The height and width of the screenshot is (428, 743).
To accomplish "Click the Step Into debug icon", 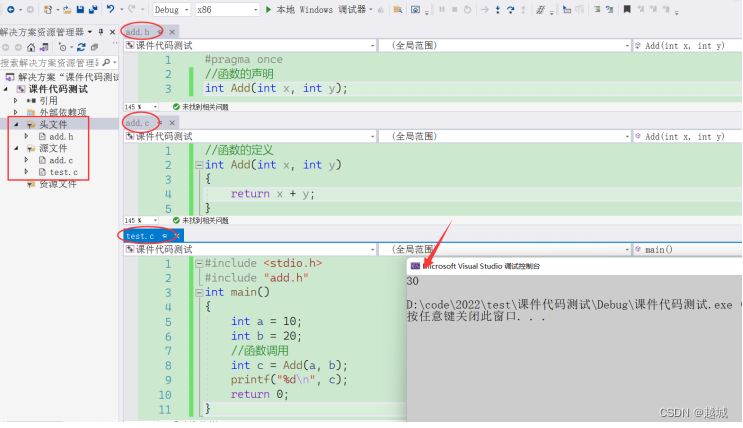I will (498, 9).
